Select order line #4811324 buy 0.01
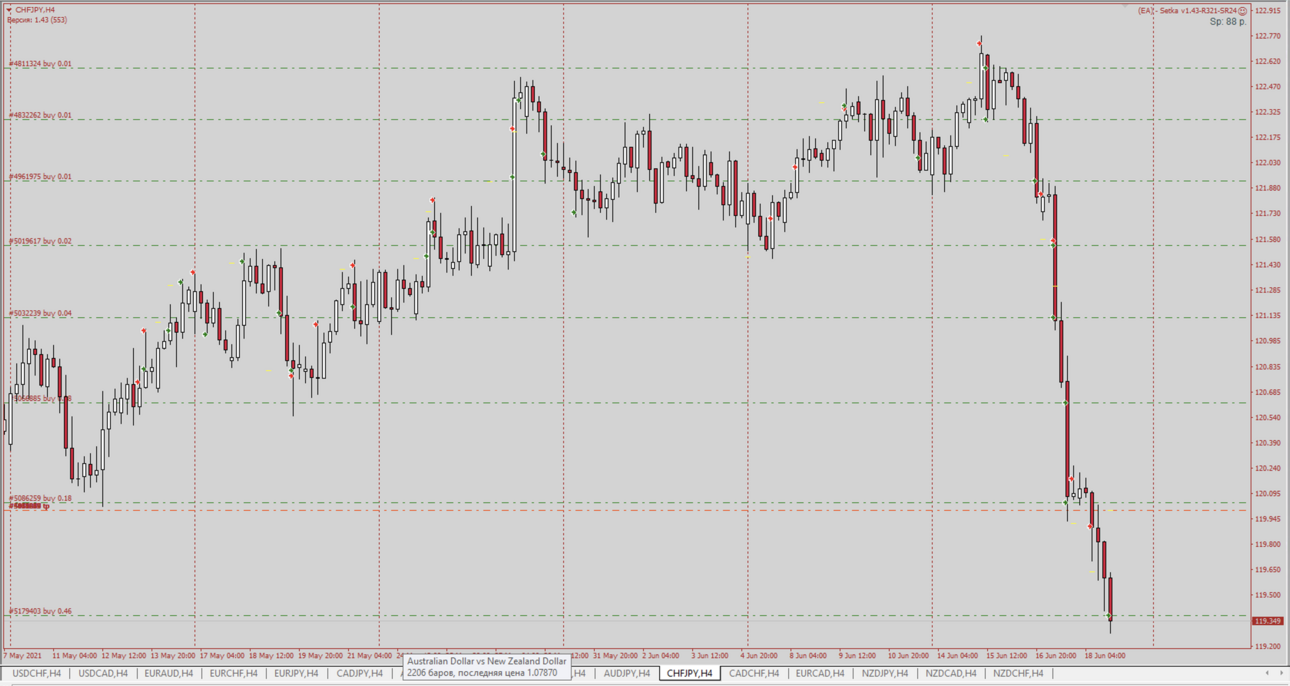Screen dimensions: 1290x686 coord(40,64)
